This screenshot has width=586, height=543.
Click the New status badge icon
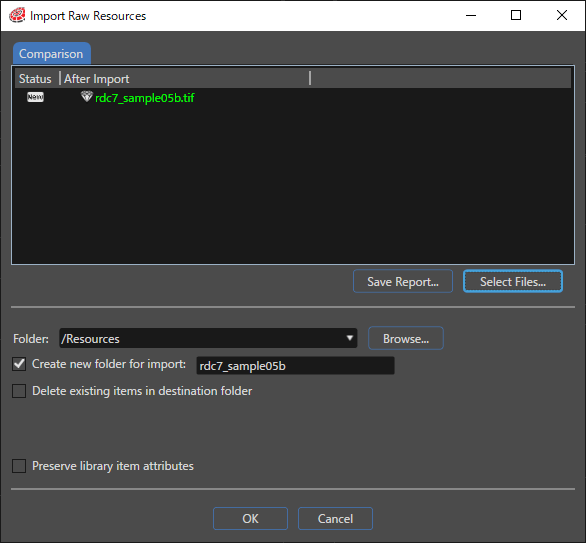[35, 97]
